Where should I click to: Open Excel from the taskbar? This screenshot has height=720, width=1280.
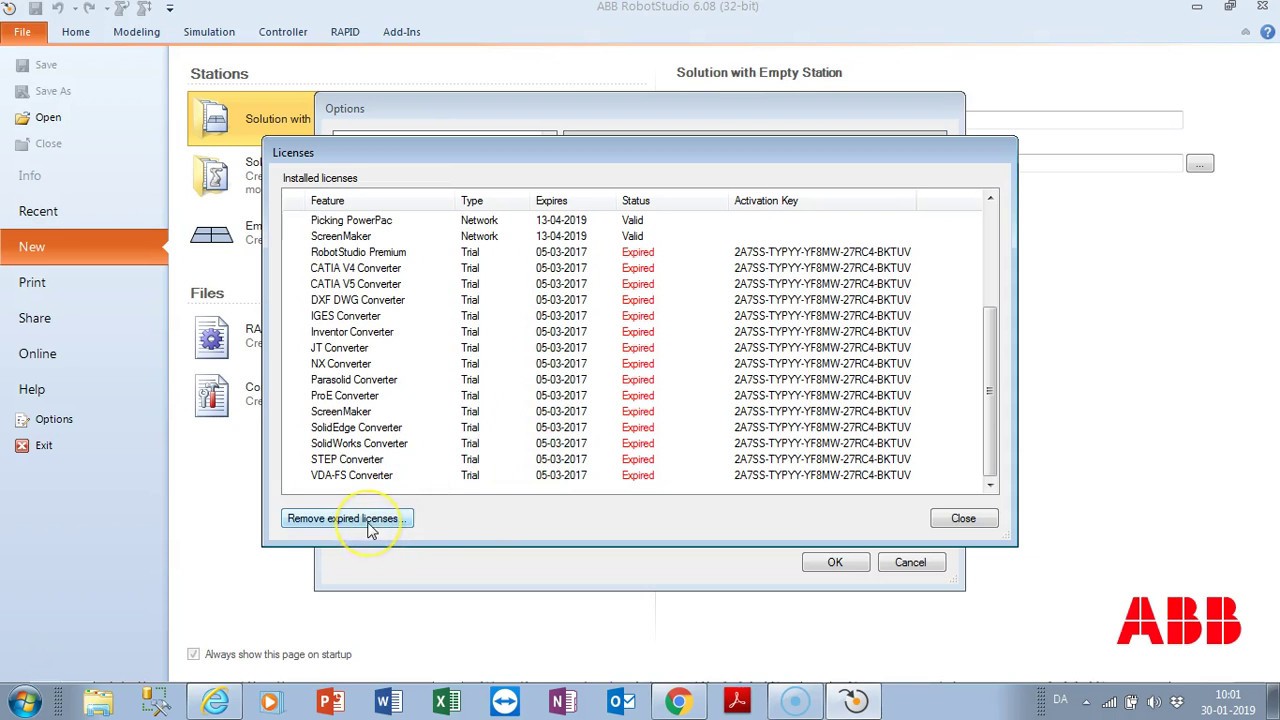click(x=446, y=701)
